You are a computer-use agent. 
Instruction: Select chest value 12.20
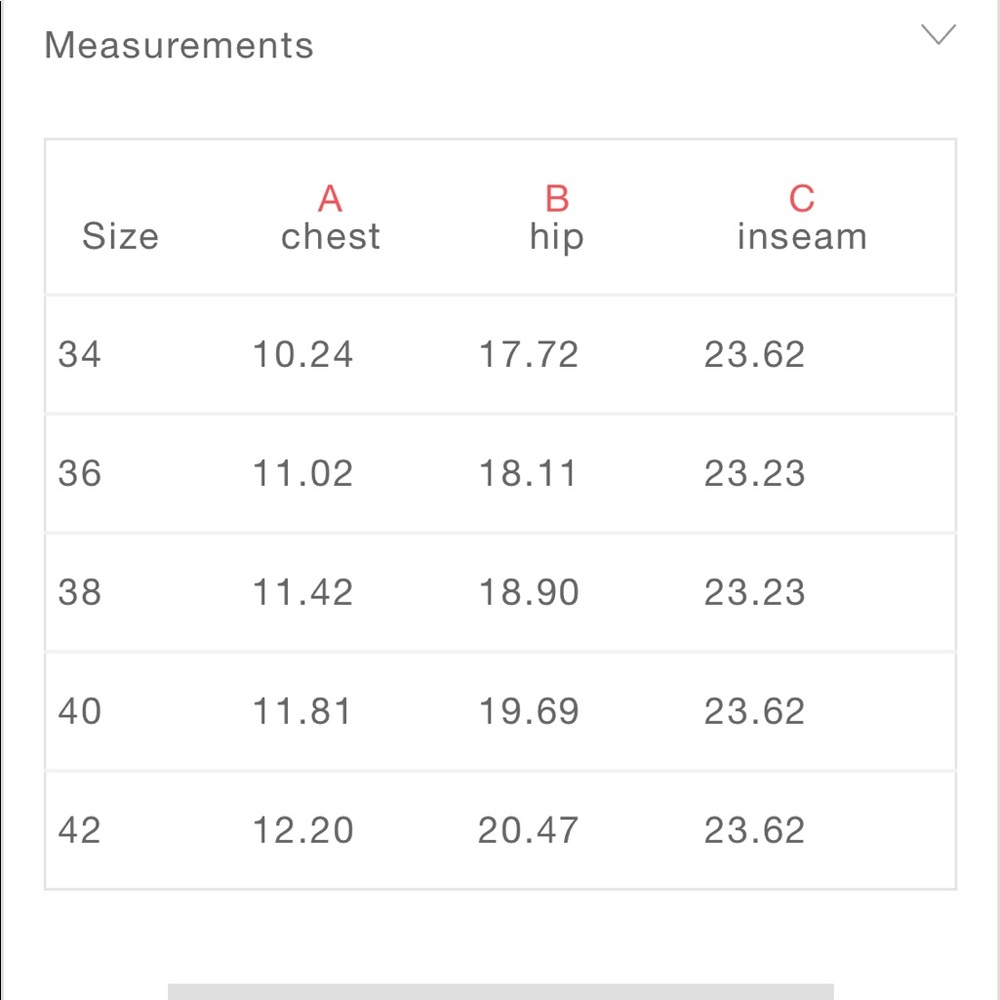click(303, 830)
